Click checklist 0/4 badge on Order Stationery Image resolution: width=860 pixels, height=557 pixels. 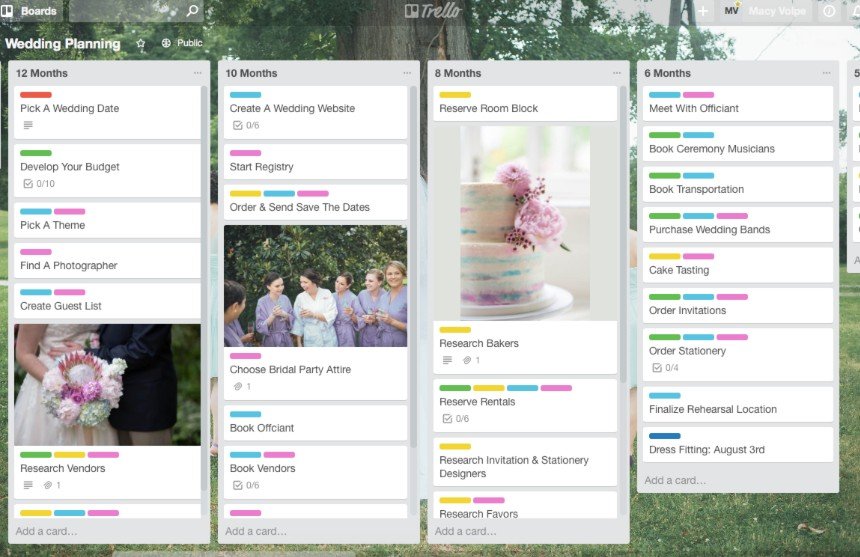pyautogui.click(x=665, y=368)
